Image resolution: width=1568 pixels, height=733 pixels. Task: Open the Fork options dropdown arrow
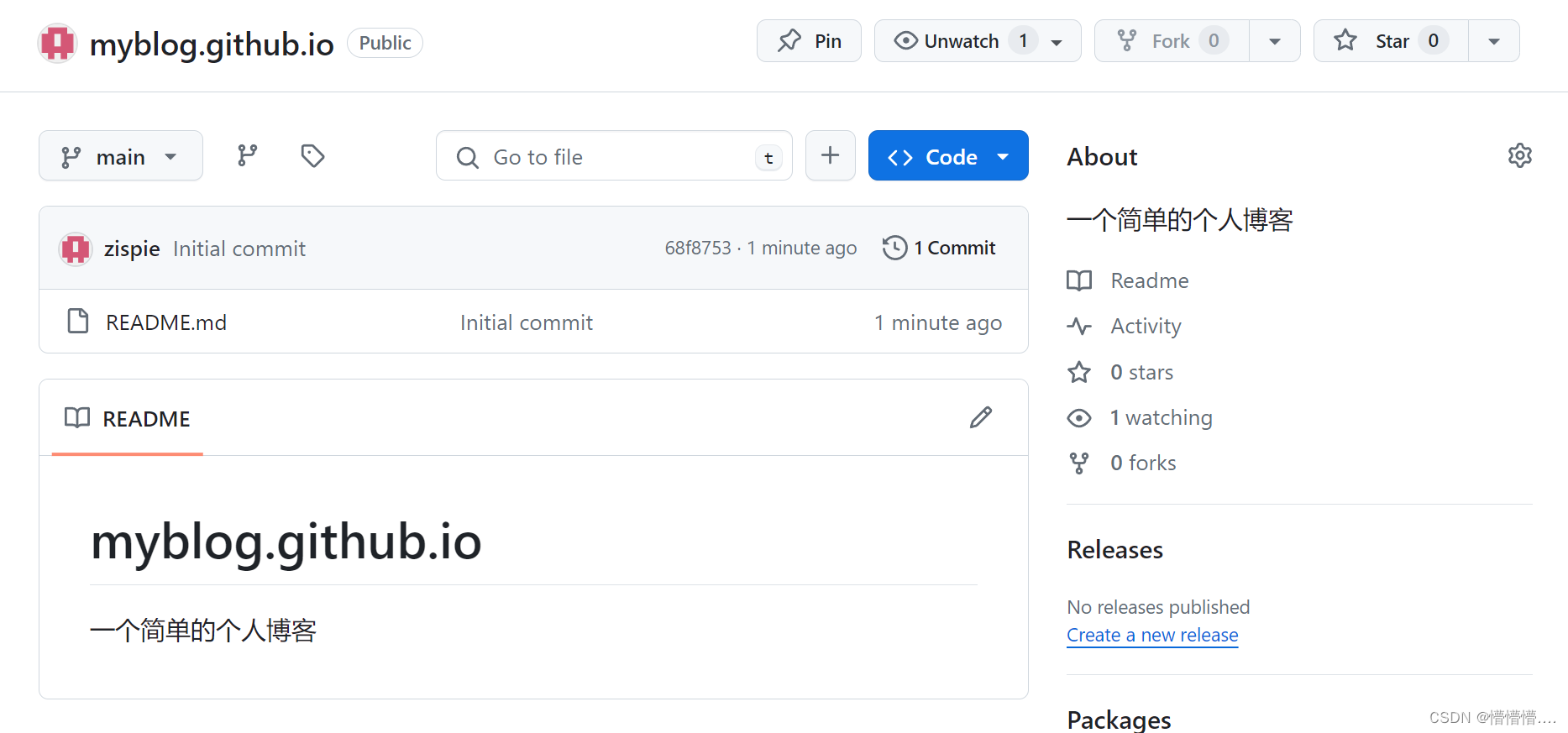[1275, 42]
